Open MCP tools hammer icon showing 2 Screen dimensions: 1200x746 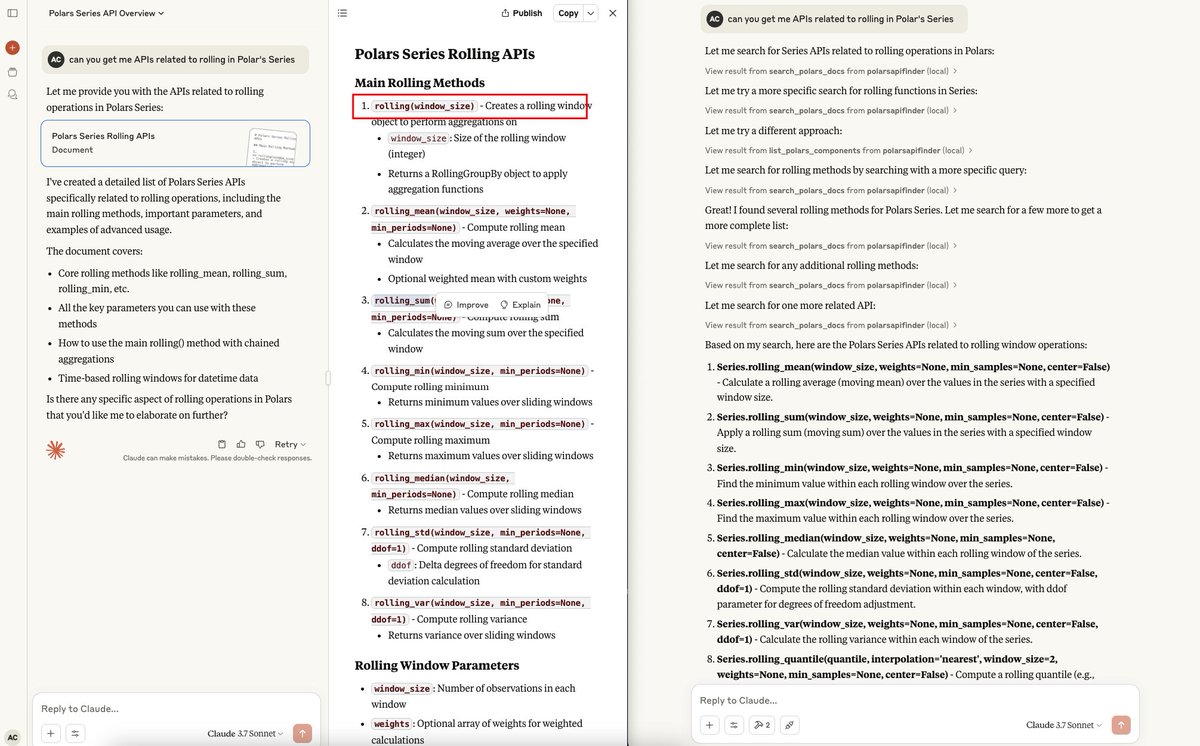tap(762, 725)
